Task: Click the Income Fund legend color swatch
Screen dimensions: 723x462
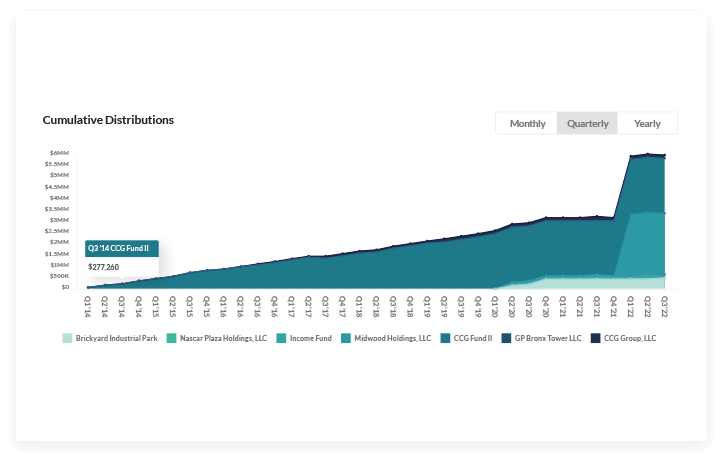Action: click(281, 338)
